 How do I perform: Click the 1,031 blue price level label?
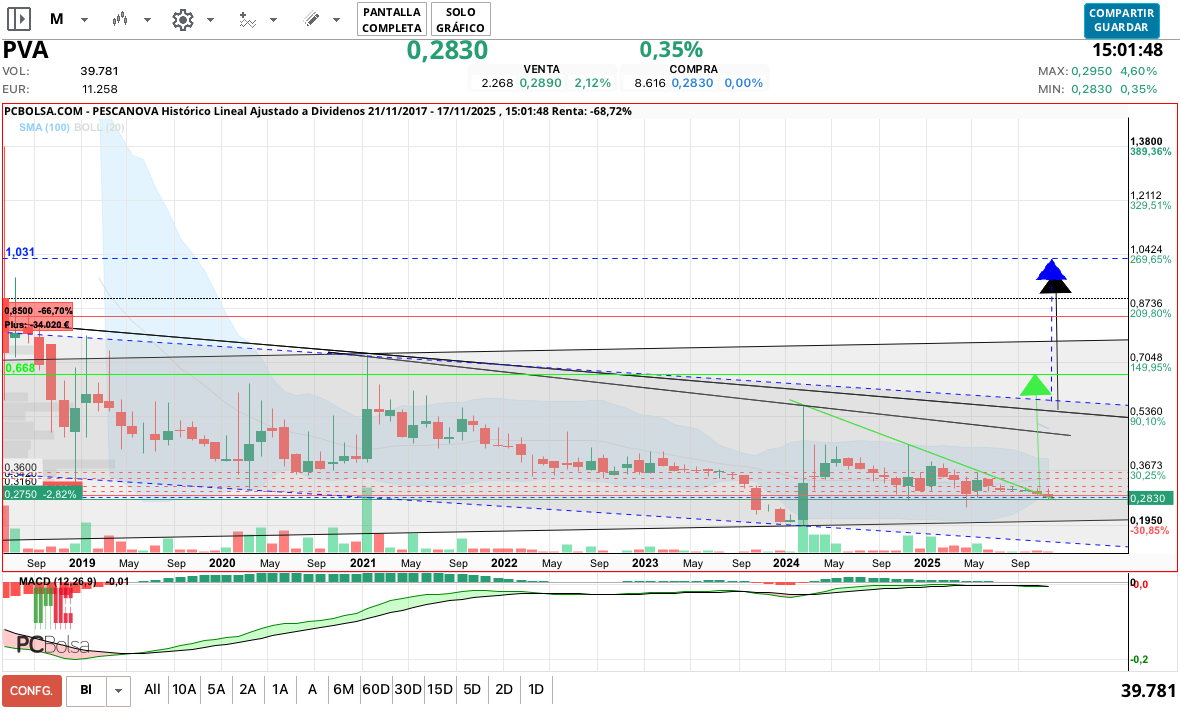(x=20, y=253)
